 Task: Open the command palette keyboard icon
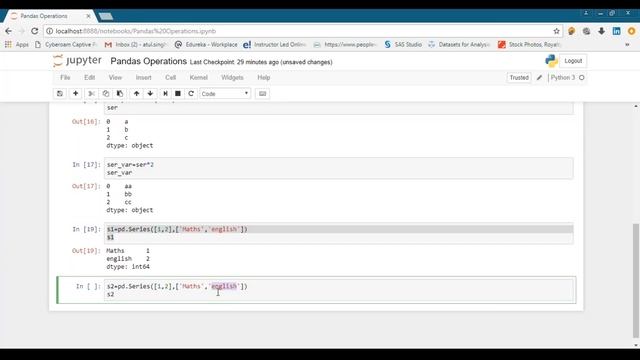262,93
